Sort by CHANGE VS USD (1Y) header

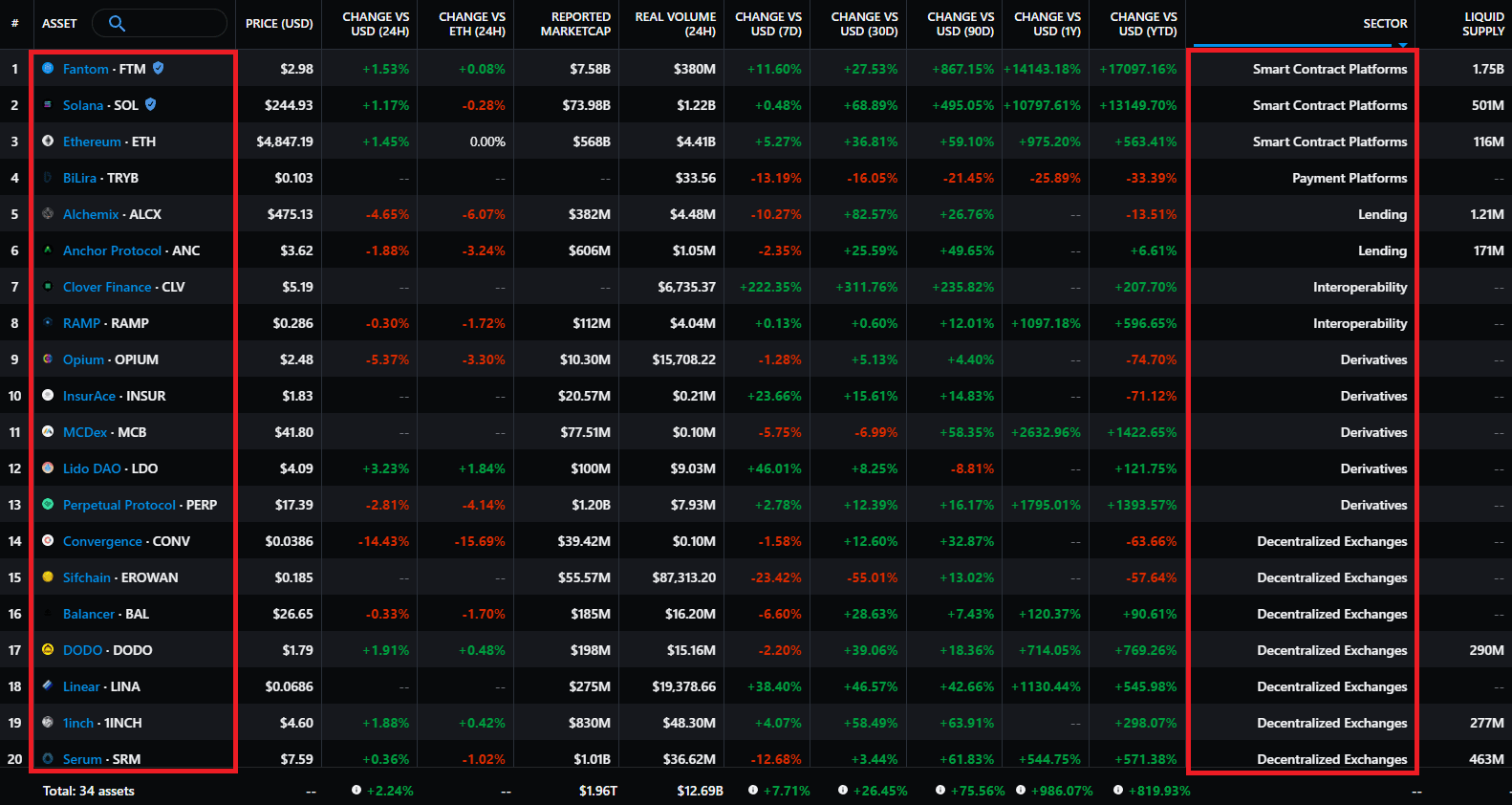click(1048, 24)
